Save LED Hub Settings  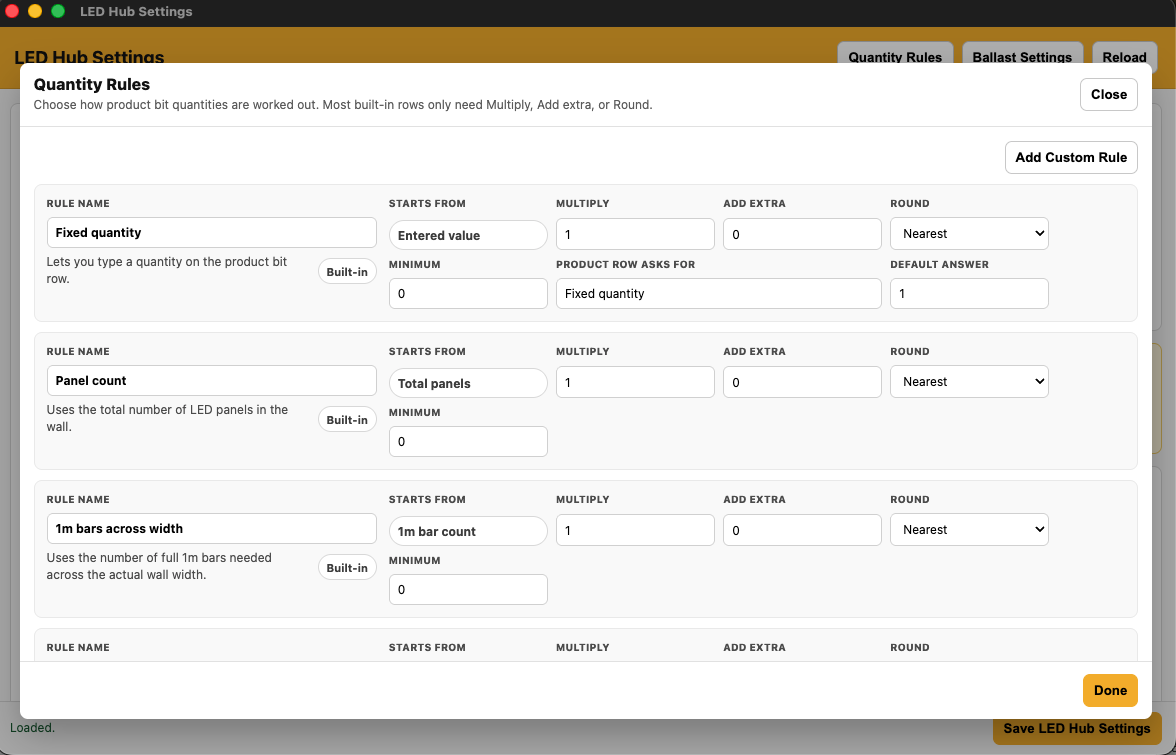tap(1076, 728)
